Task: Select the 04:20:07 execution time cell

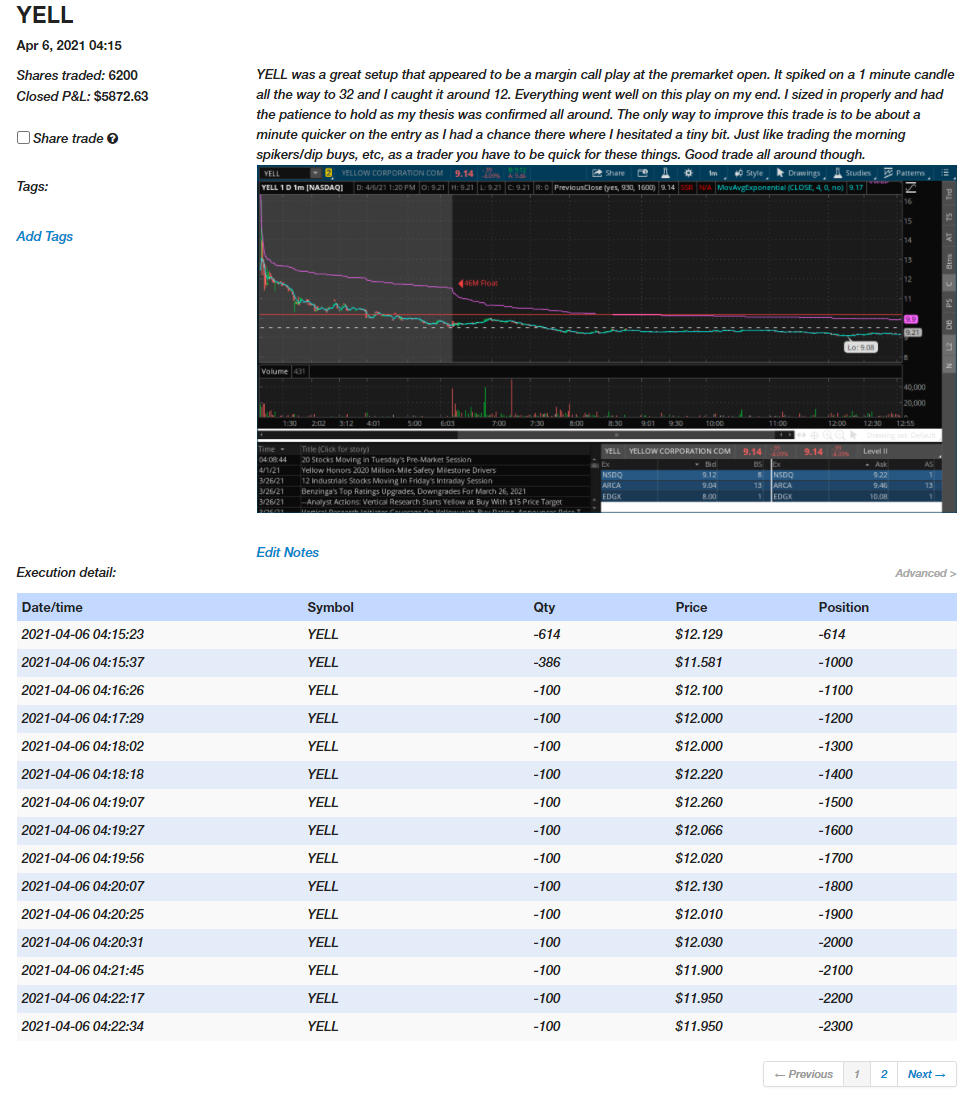Action: pyautogui.click(x=83, y=887)
